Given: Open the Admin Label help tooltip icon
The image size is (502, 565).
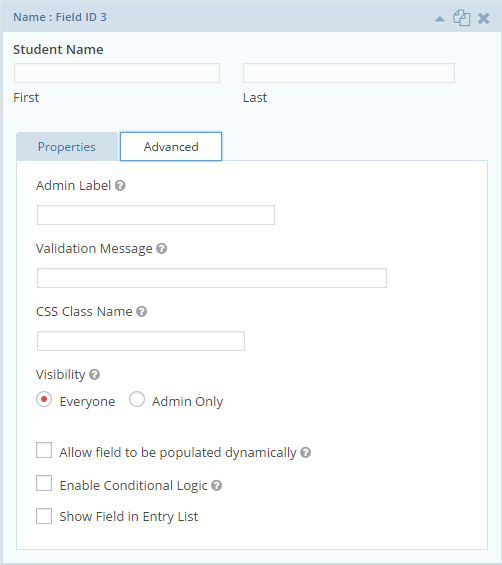Looking at the screenshot, I should click(120, 186).
